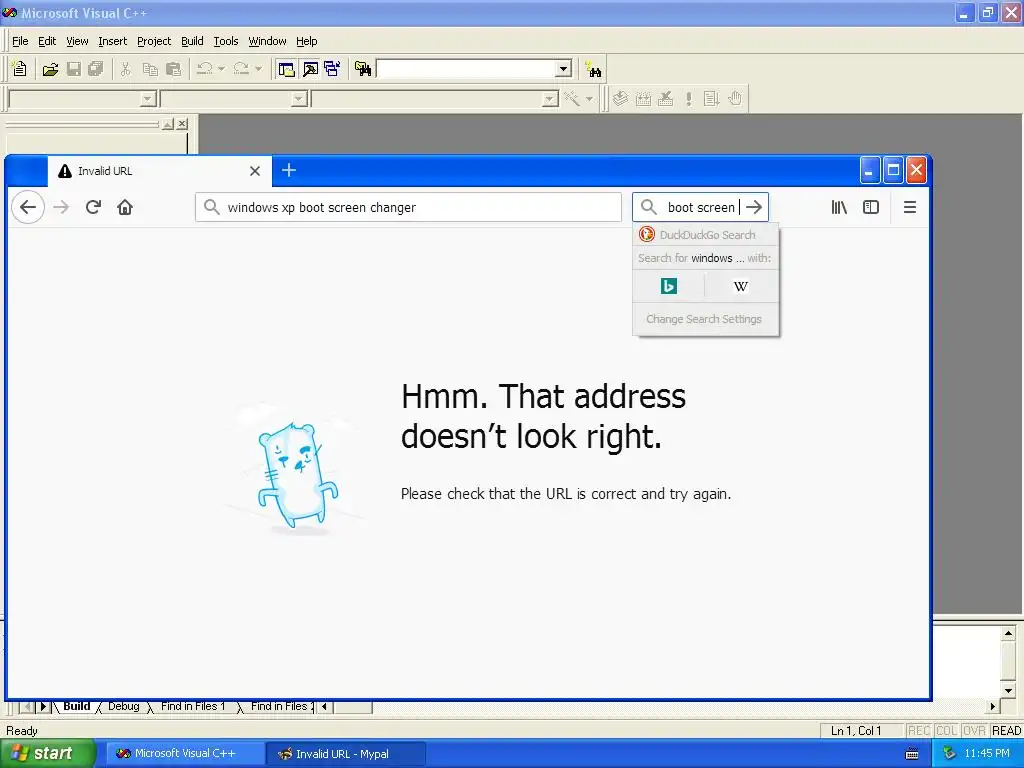Click the Copy icon in Visual C++ toolbar

tap(150, 69)
